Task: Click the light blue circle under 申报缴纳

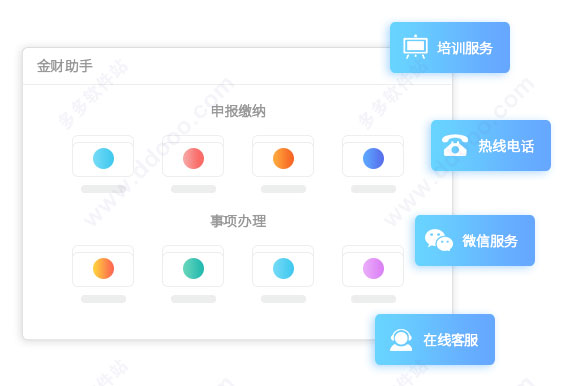Action: (x=103, y=158)
